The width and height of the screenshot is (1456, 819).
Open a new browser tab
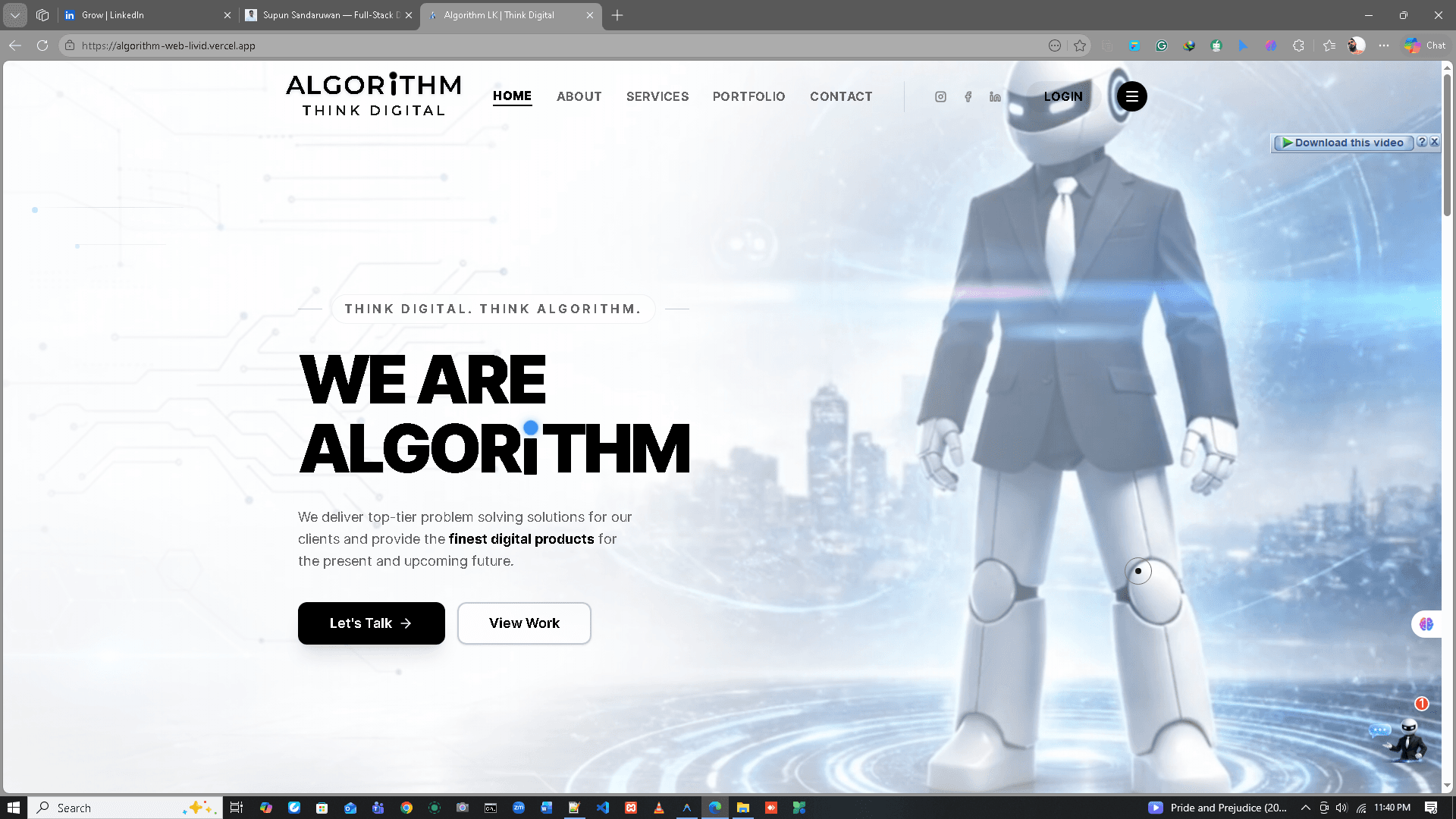617,15
